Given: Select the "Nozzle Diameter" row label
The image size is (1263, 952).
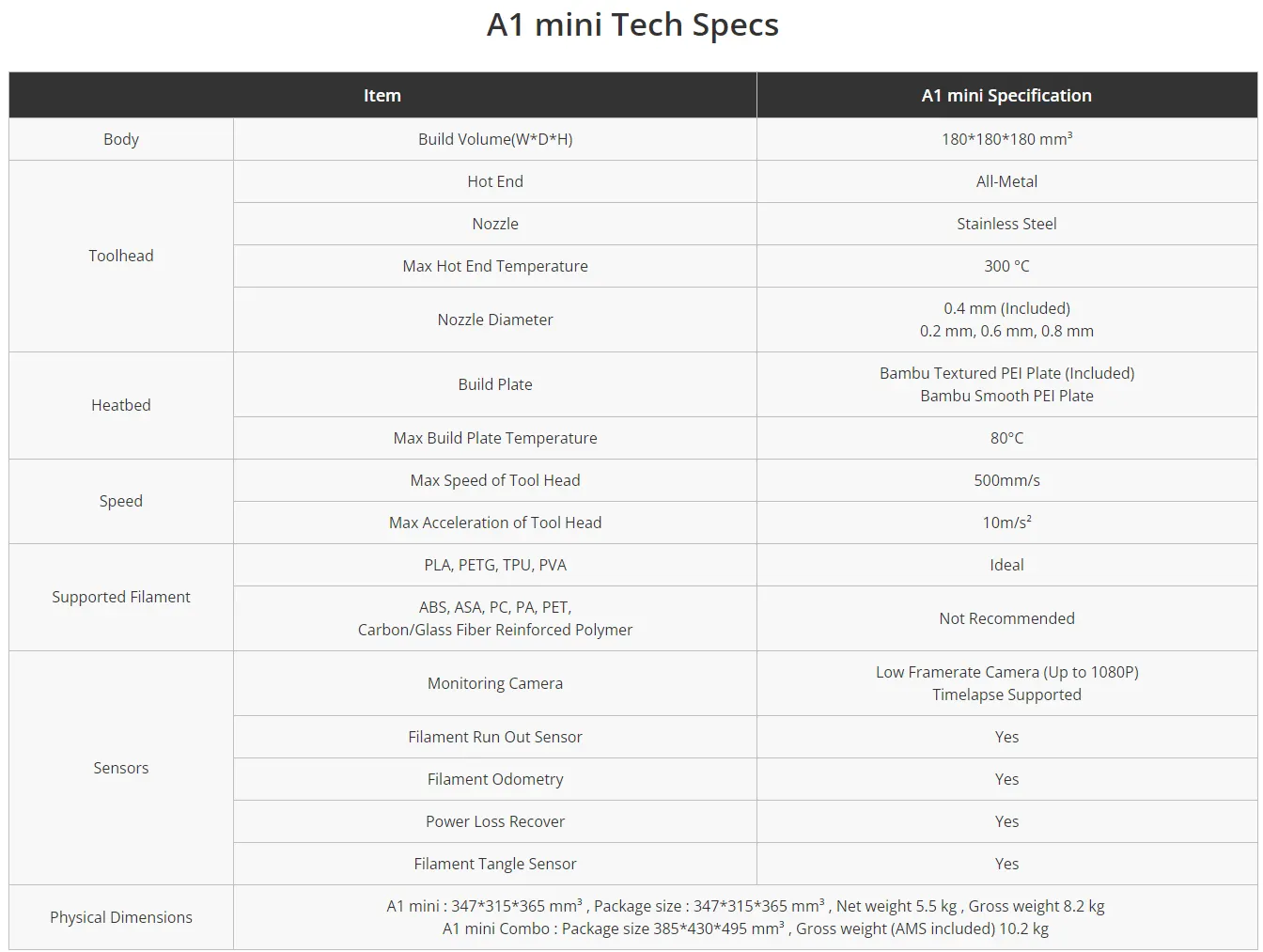Looking at the screenshot, I should point(495,320).
